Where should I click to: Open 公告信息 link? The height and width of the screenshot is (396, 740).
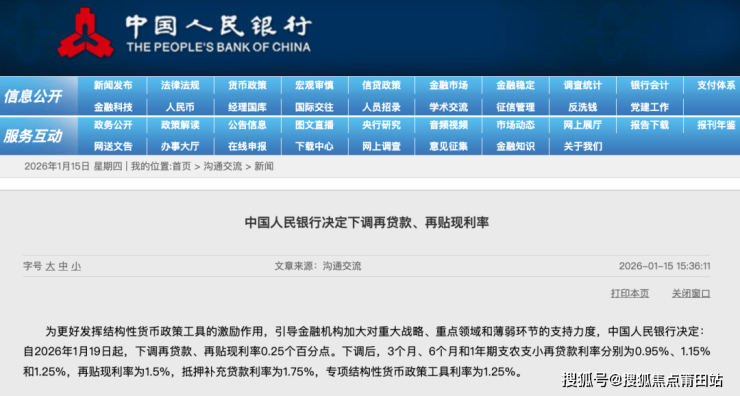click(247, 125)
